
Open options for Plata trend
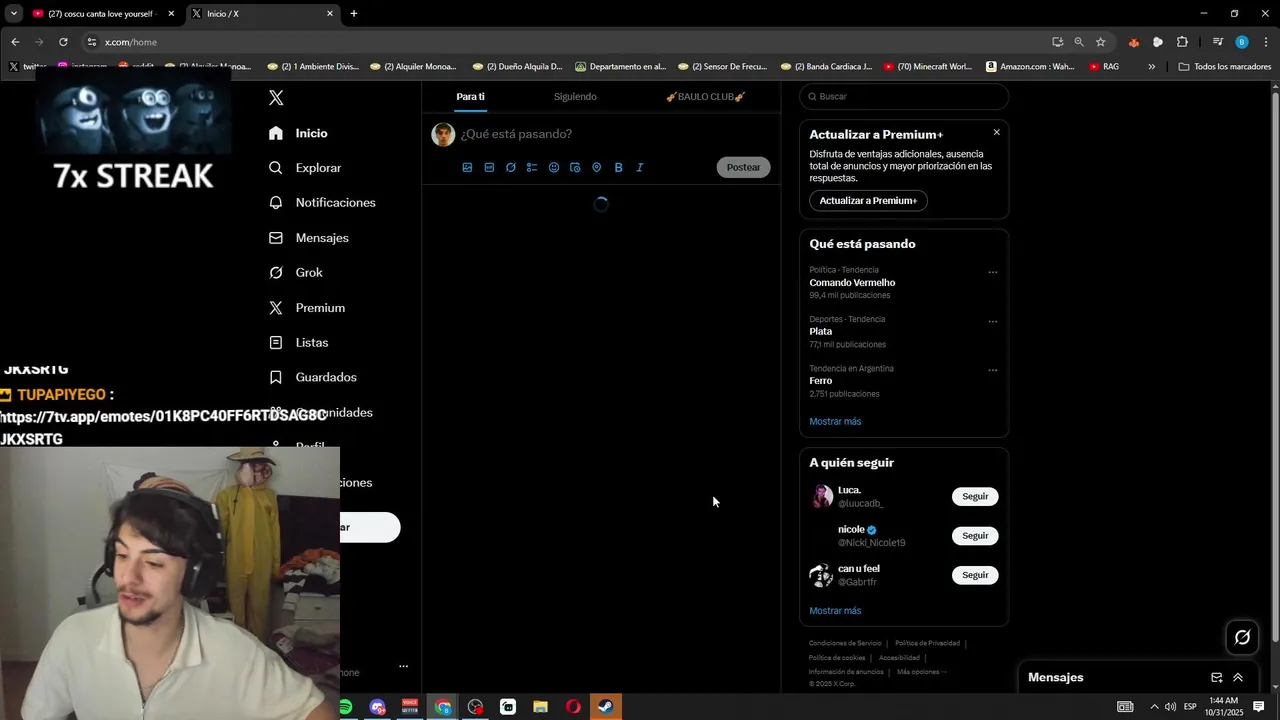pyautogui.click(x=992, y=321)
